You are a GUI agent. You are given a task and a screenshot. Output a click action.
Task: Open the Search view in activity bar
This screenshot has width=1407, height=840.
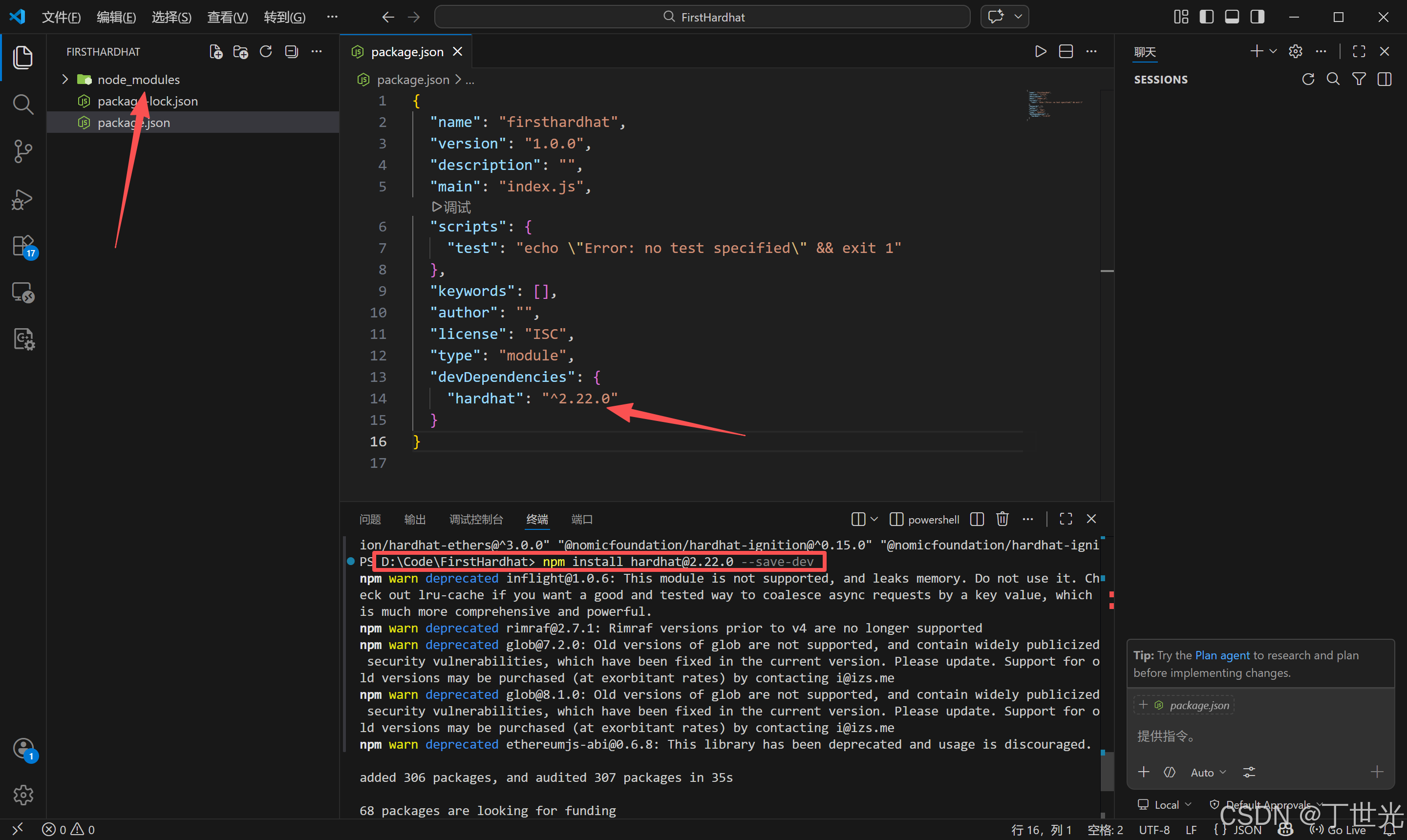pos(22,104)
